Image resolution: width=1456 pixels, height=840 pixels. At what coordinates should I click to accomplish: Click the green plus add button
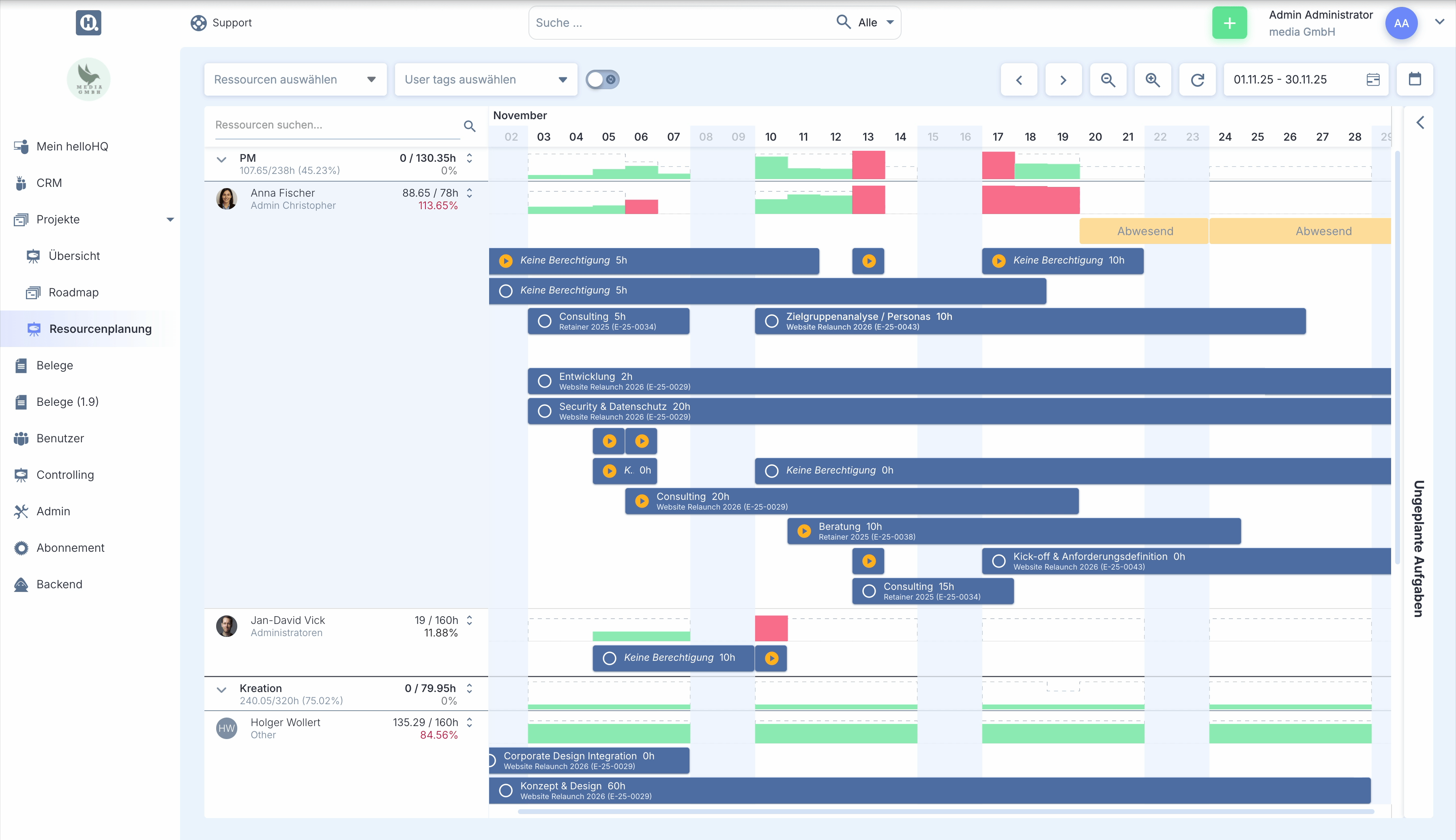(x=1229, y=23)
